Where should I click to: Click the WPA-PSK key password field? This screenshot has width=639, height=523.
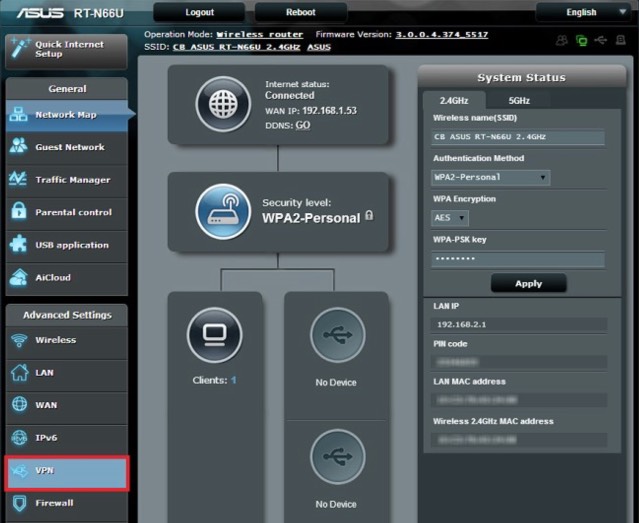(x=518, y=259)
